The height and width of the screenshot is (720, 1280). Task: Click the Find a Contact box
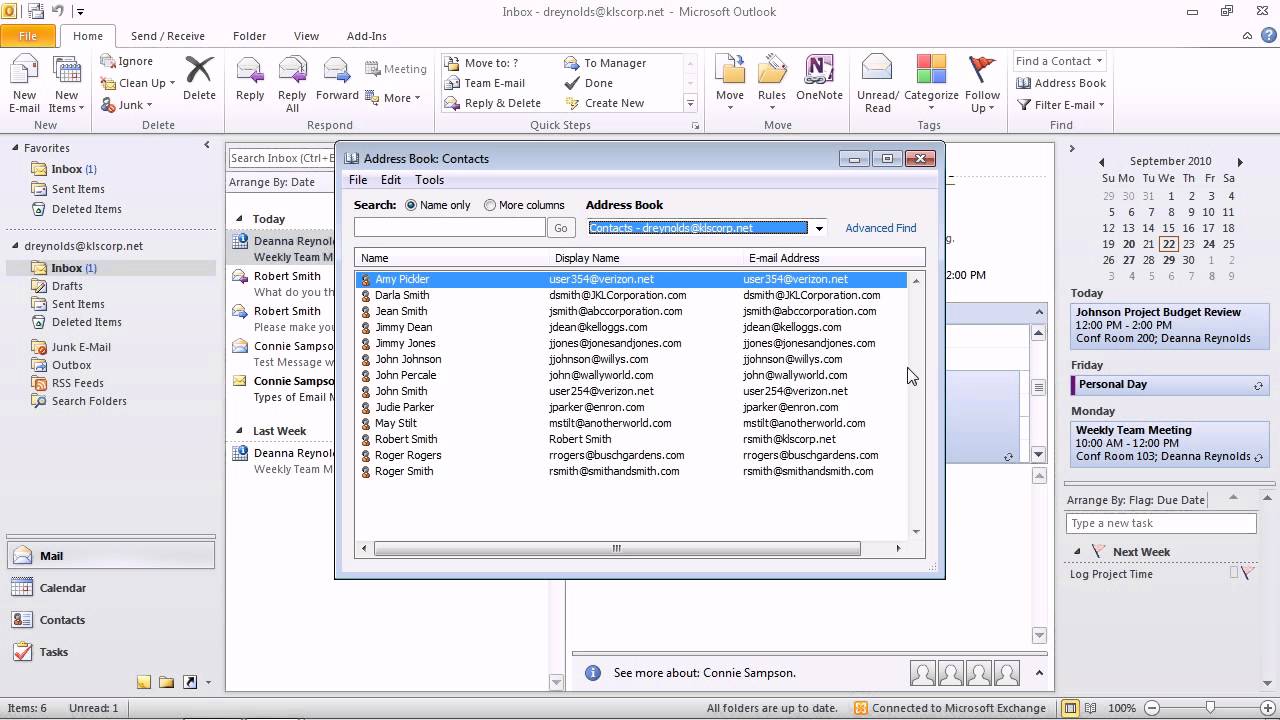(1059, 61)
